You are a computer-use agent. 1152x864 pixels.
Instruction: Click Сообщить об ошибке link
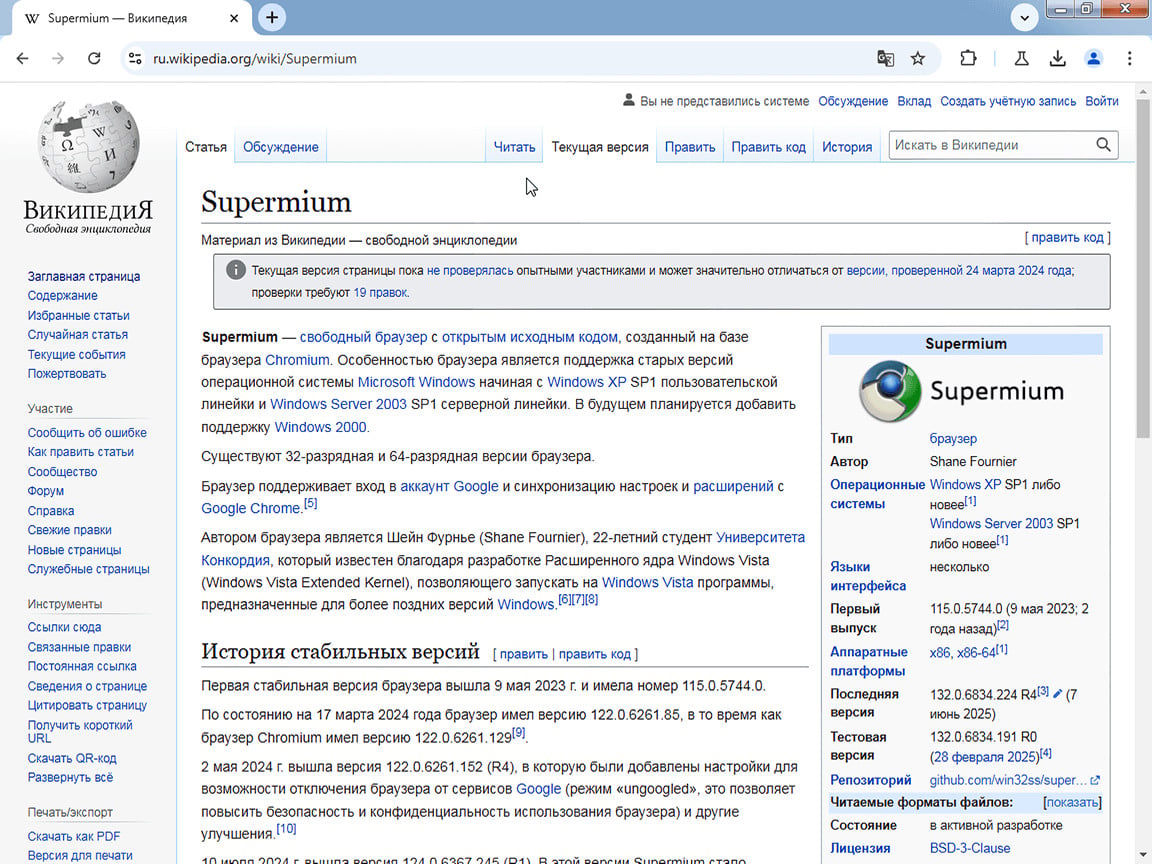pos(87,433)
